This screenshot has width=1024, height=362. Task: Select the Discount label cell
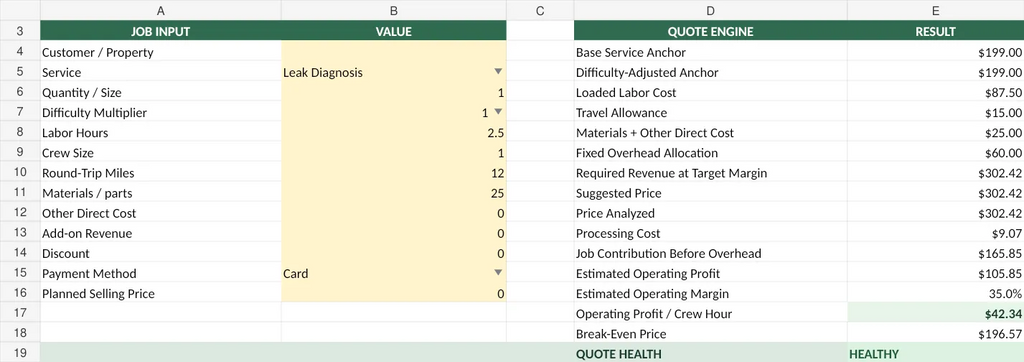pyautogui.click(x=161, y=253)
